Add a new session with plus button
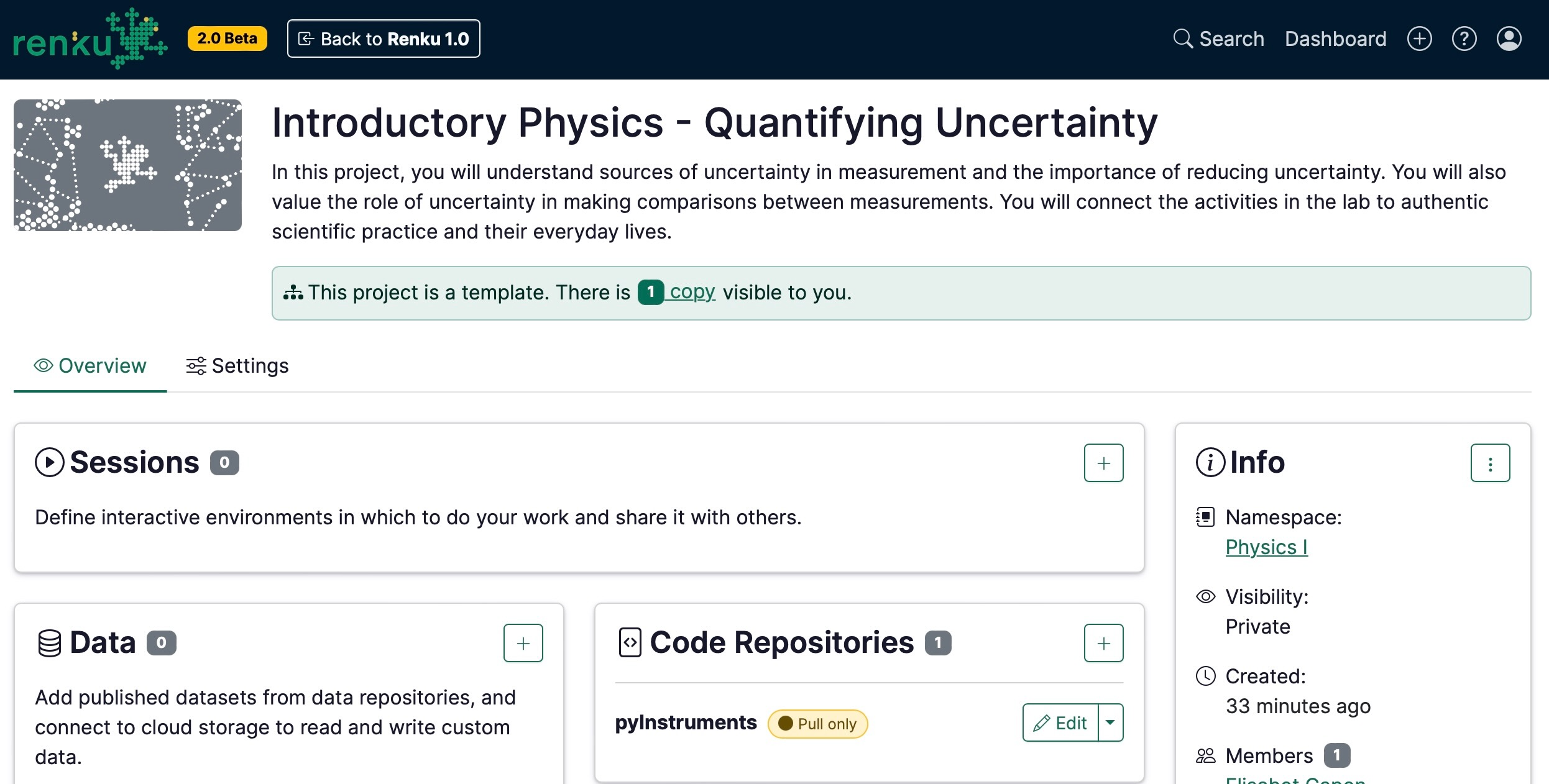The image size is (1549, 784). (1104, 463)
